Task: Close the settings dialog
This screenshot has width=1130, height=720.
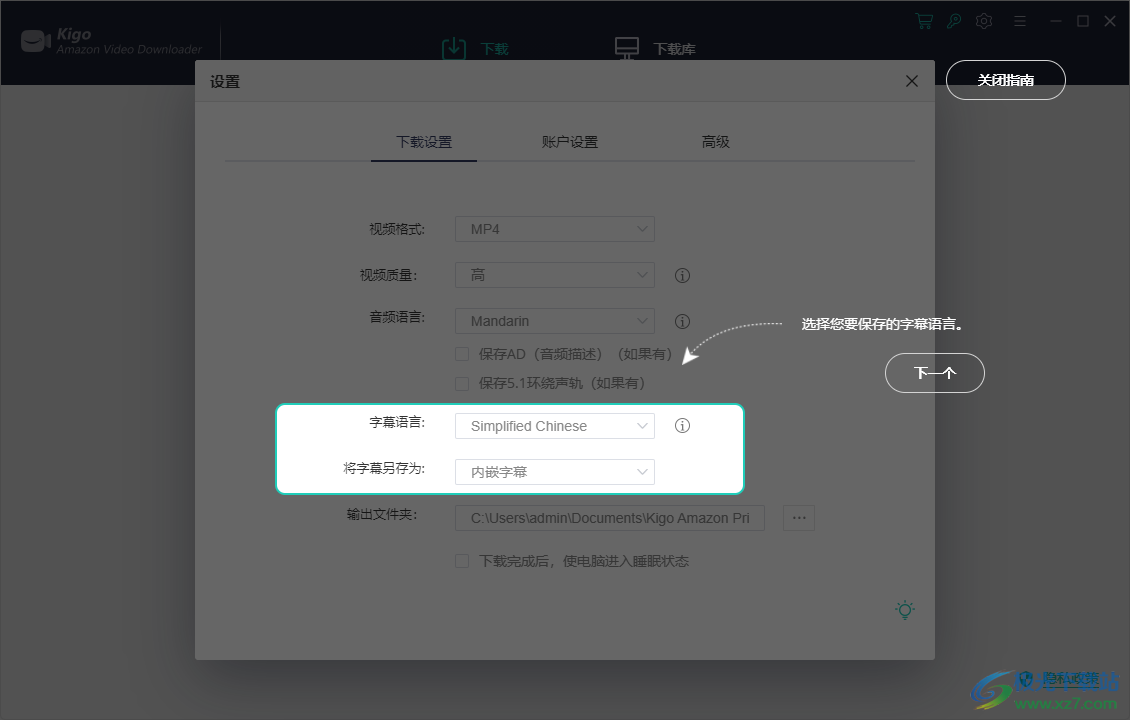Action: tap(912, 81)
